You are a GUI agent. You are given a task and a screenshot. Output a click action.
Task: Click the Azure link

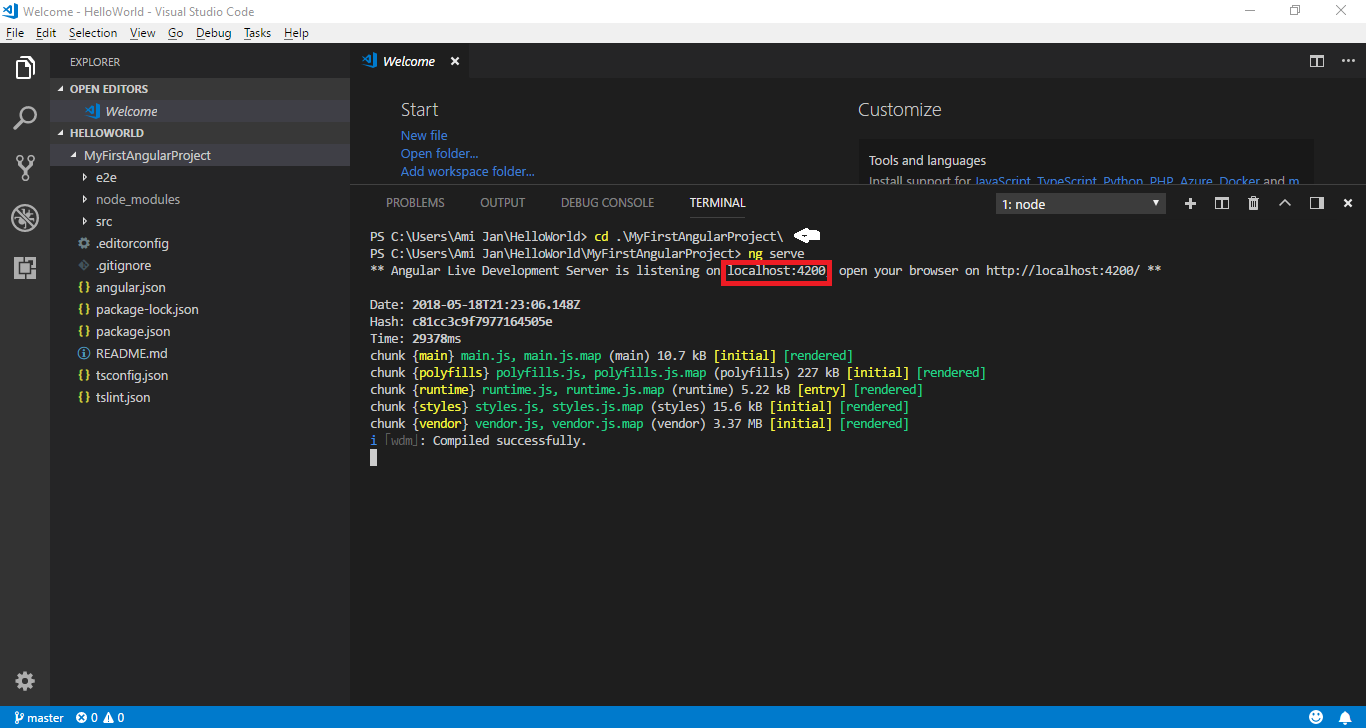click(x=1196, y=181)
